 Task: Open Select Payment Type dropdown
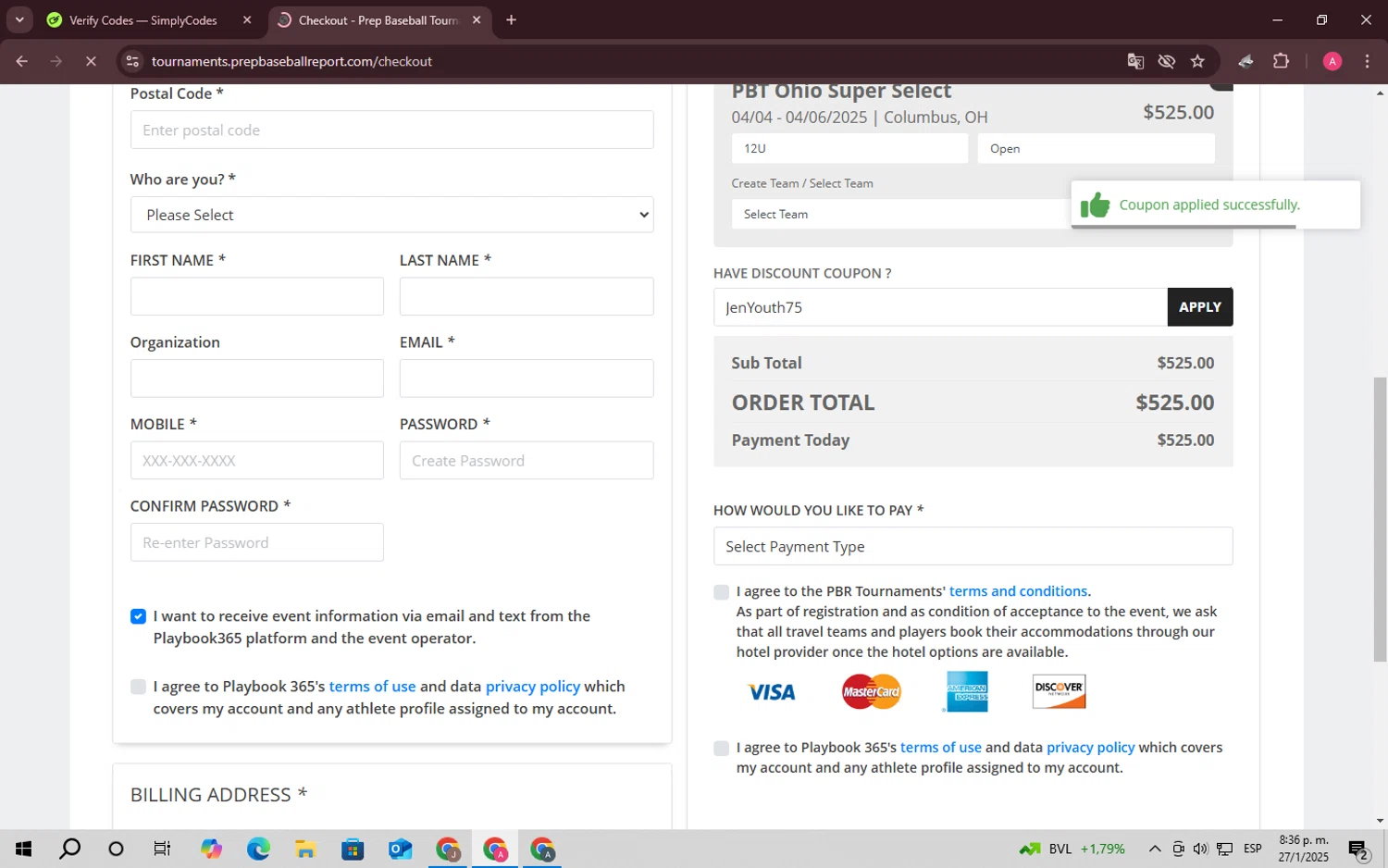point(973,546)
